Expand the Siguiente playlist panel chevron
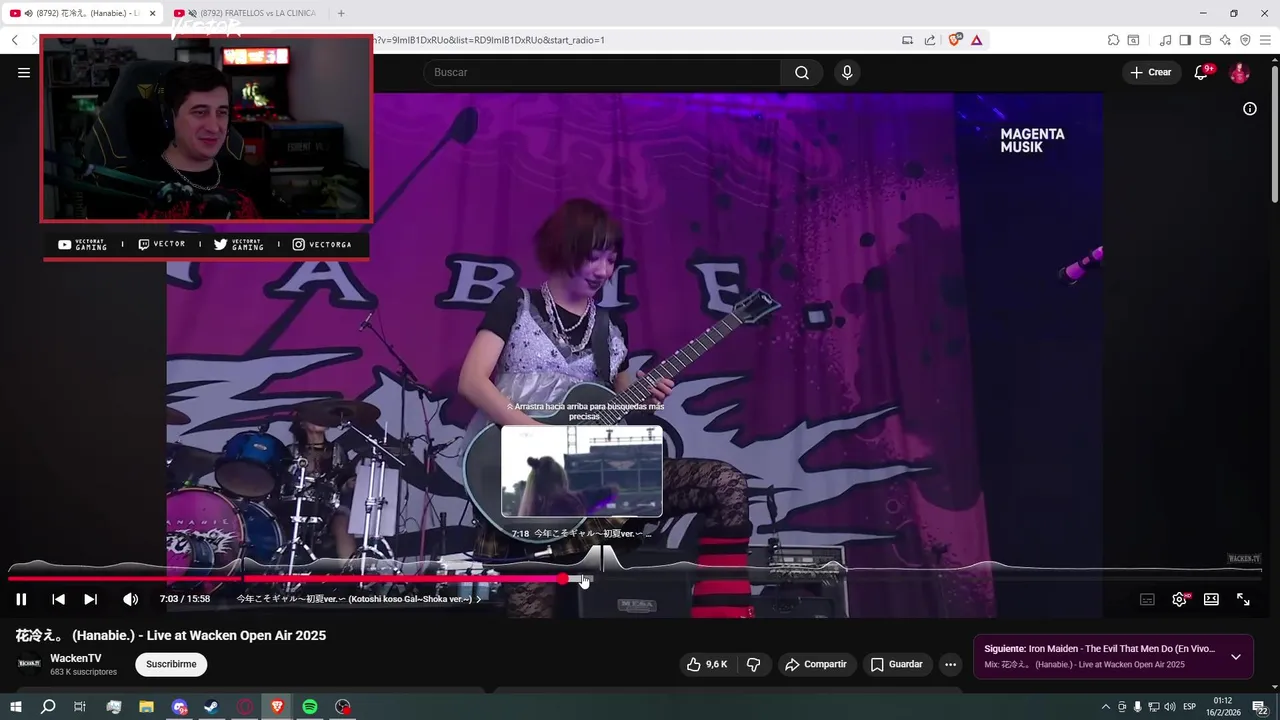Screen dimensions: 1280x720 (x=1236, y=657)
